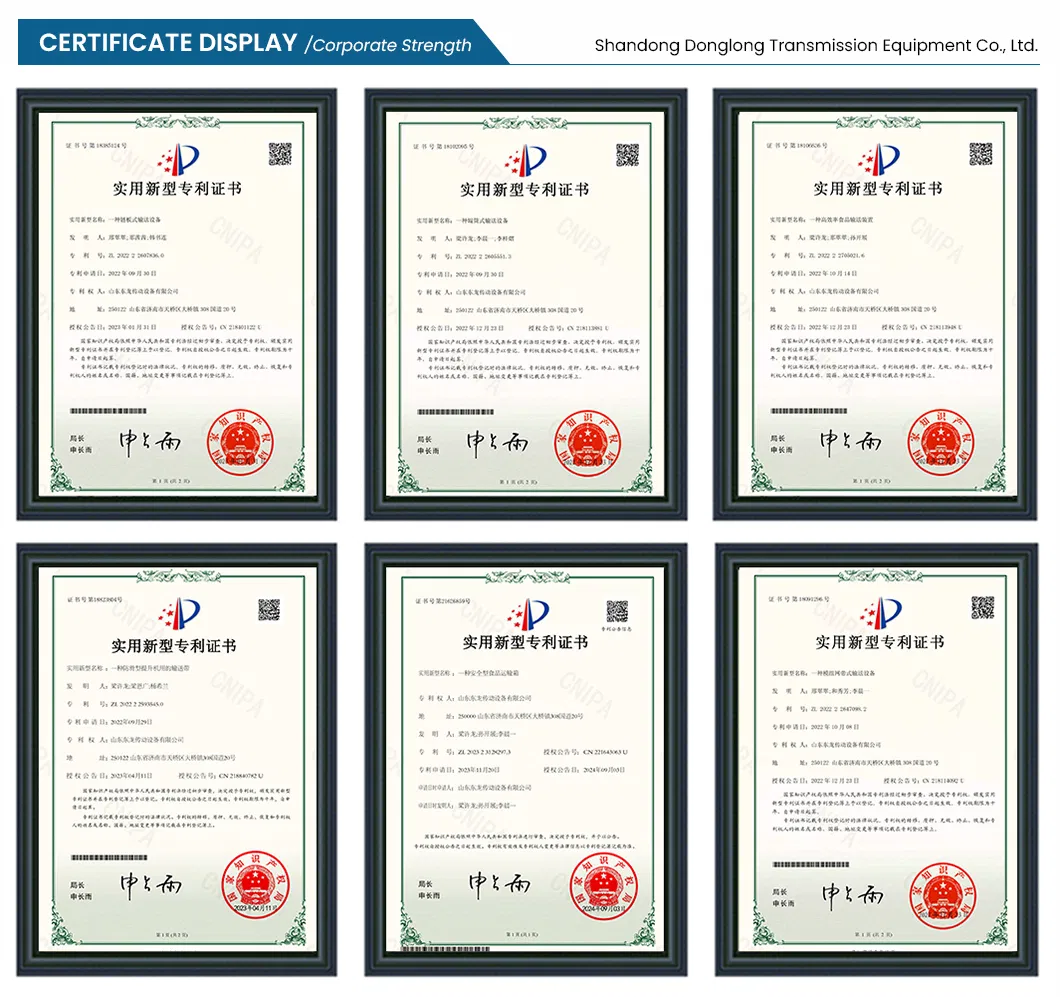Click the QR code on the bottom-middle certificate
This screenshot has width=1060, height=997.
pyautogui.click(x=617, y=610)
